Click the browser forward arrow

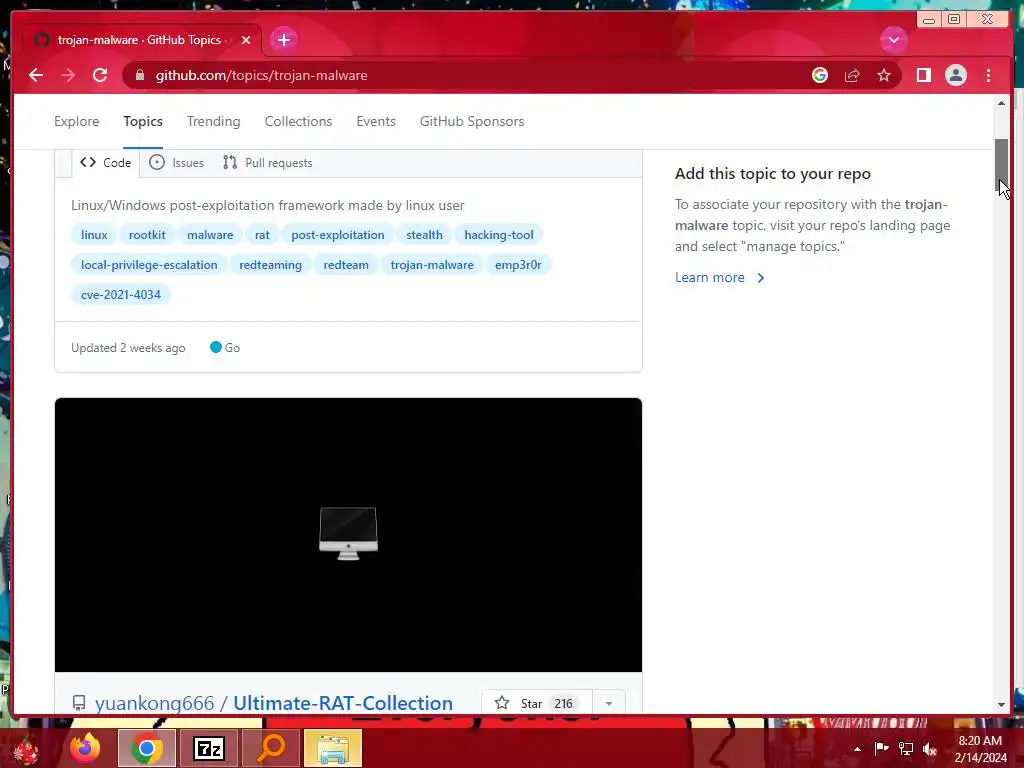click(68, 76)
